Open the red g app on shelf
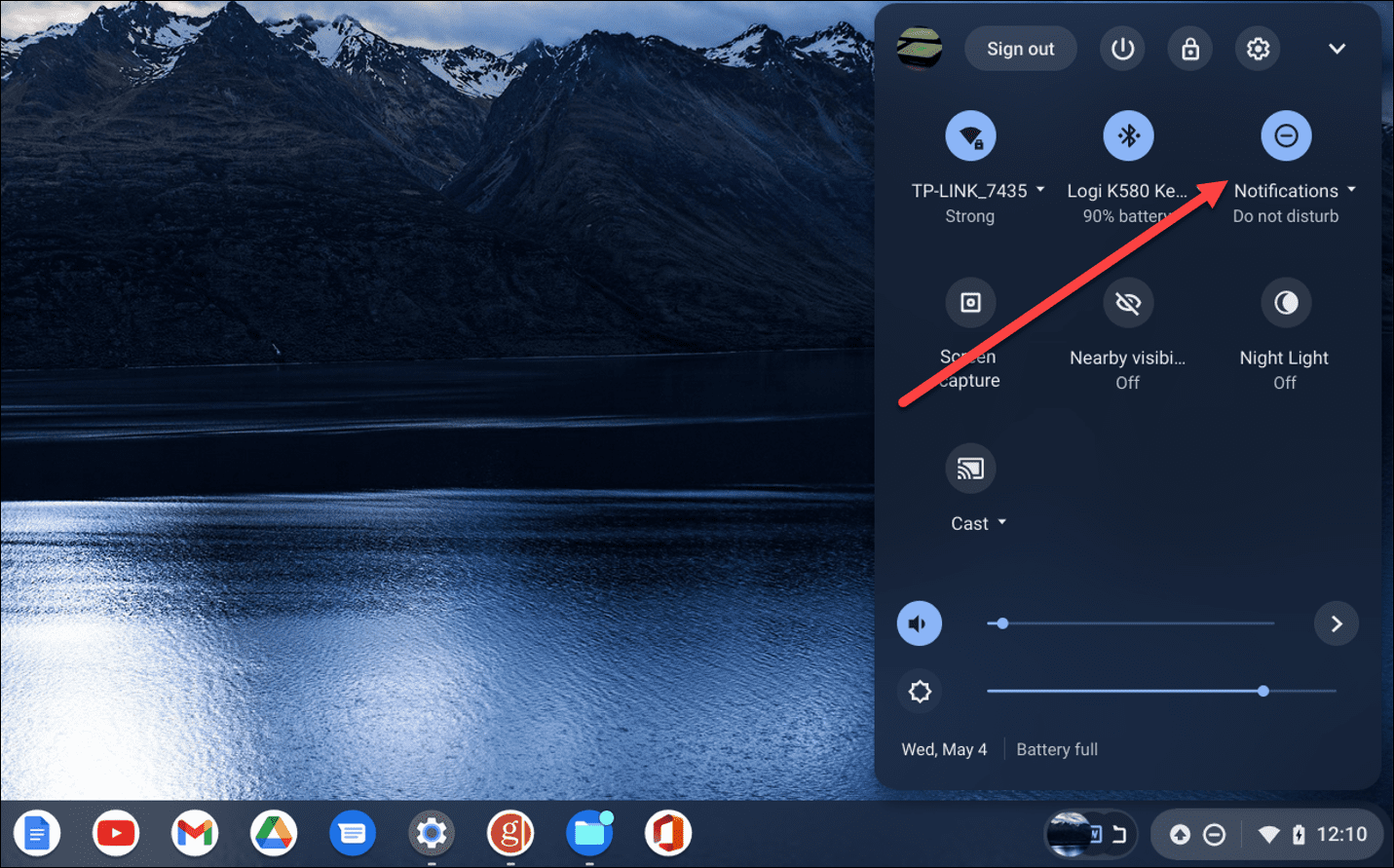The height and width of the screenshot is (868, 1394). pyautogui.click(x=510, y=834)
